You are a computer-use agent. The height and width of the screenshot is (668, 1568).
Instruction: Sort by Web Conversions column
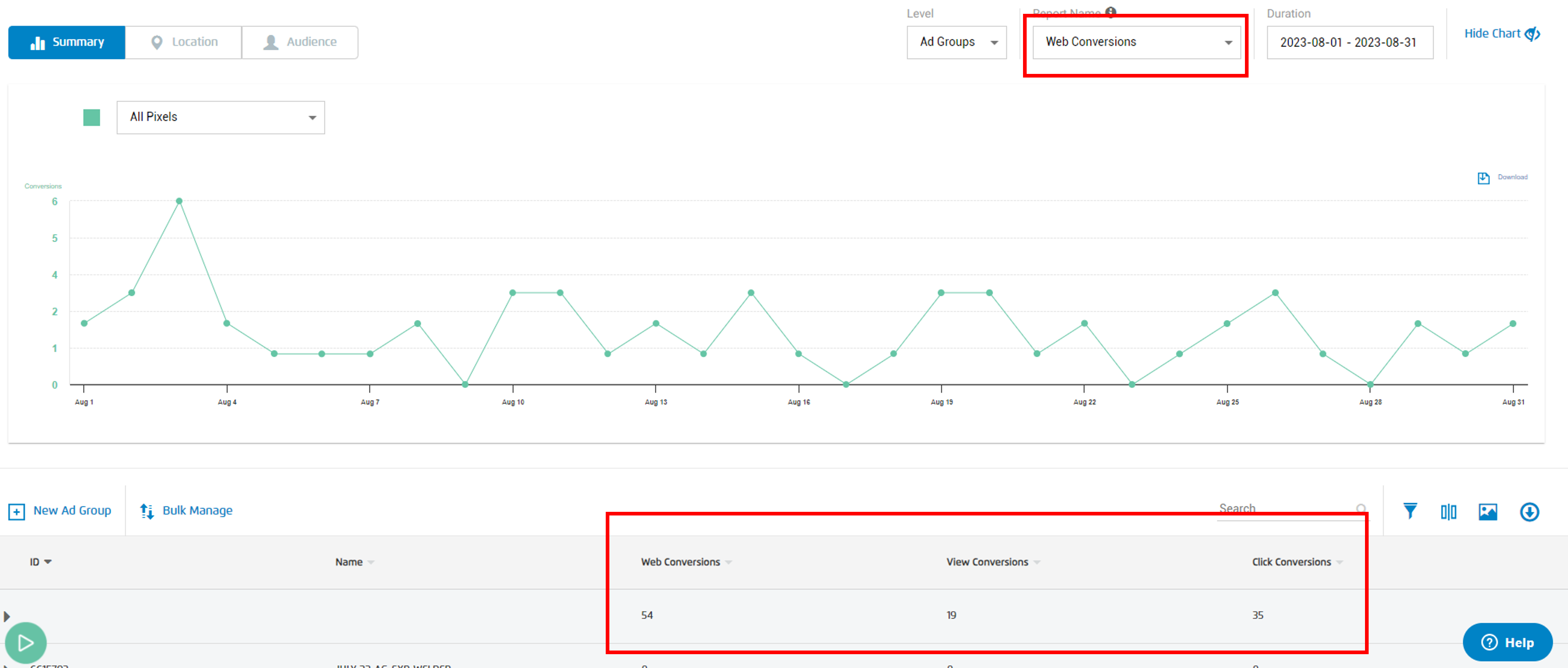tap(686, 561)
